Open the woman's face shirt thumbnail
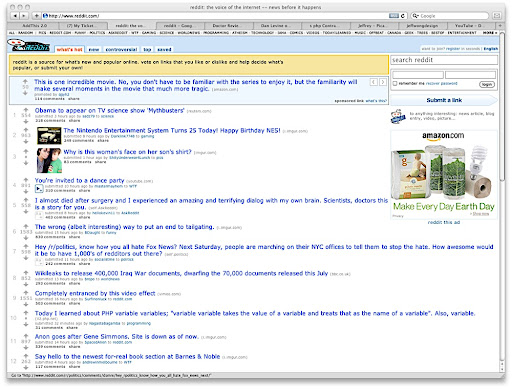Viewport: 512px width, 389px height. click(x=49, y=161)
